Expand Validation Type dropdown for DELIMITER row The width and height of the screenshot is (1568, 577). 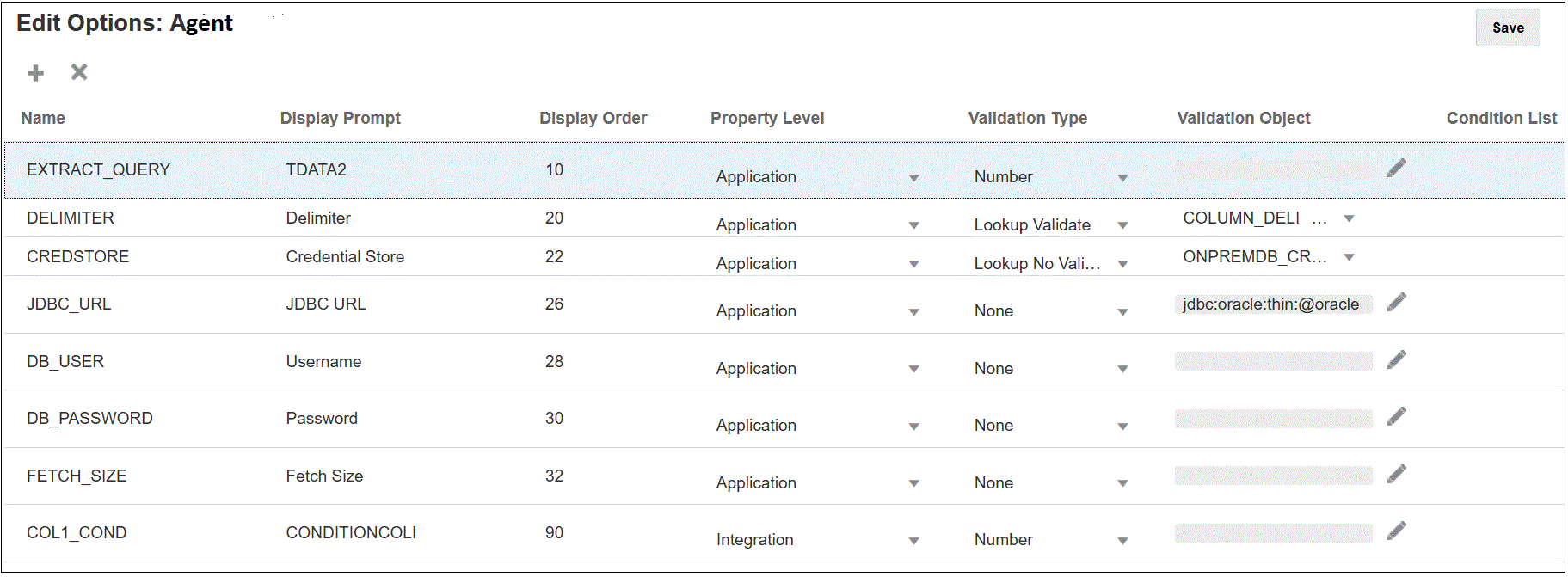tap(1122, 225)
